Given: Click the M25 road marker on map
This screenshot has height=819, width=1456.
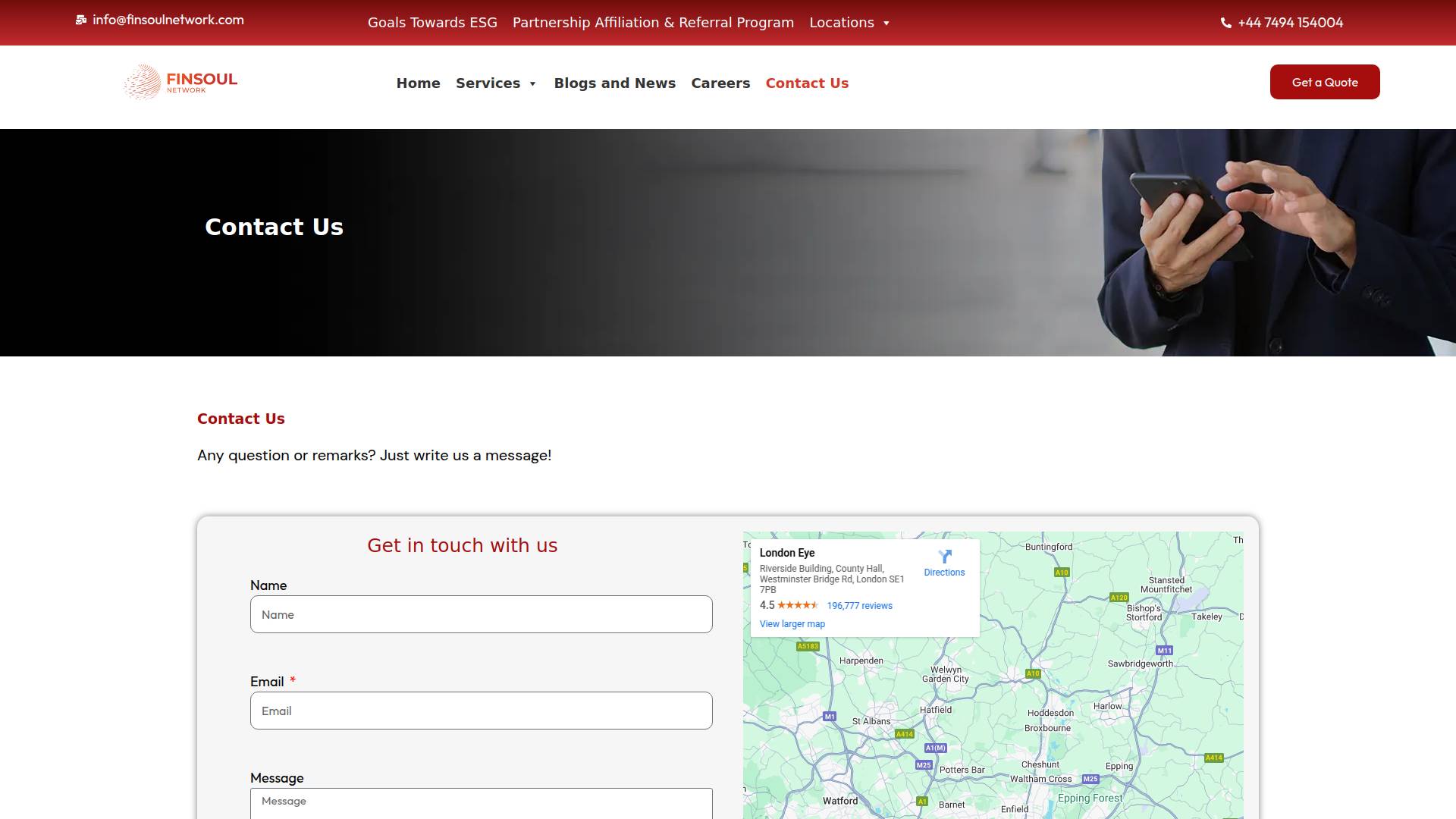Looking at the screenshot, I should tap(923, 765).
